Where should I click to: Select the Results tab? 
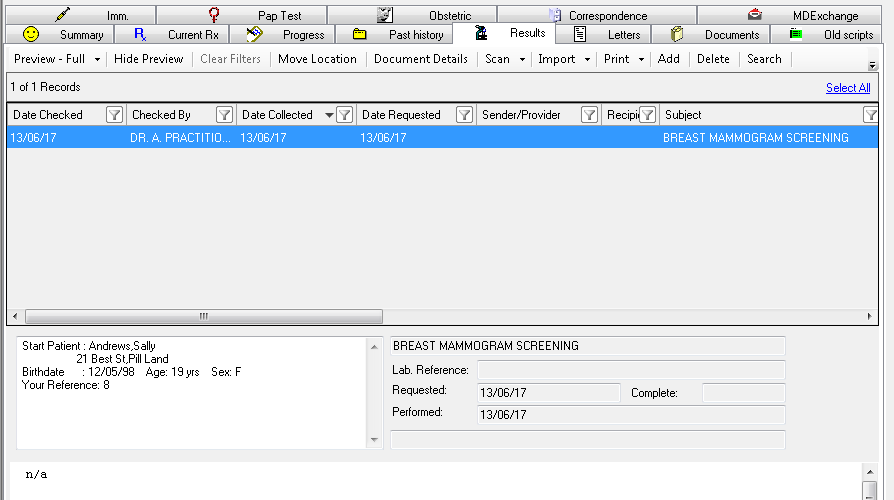[x=504, y=33]
